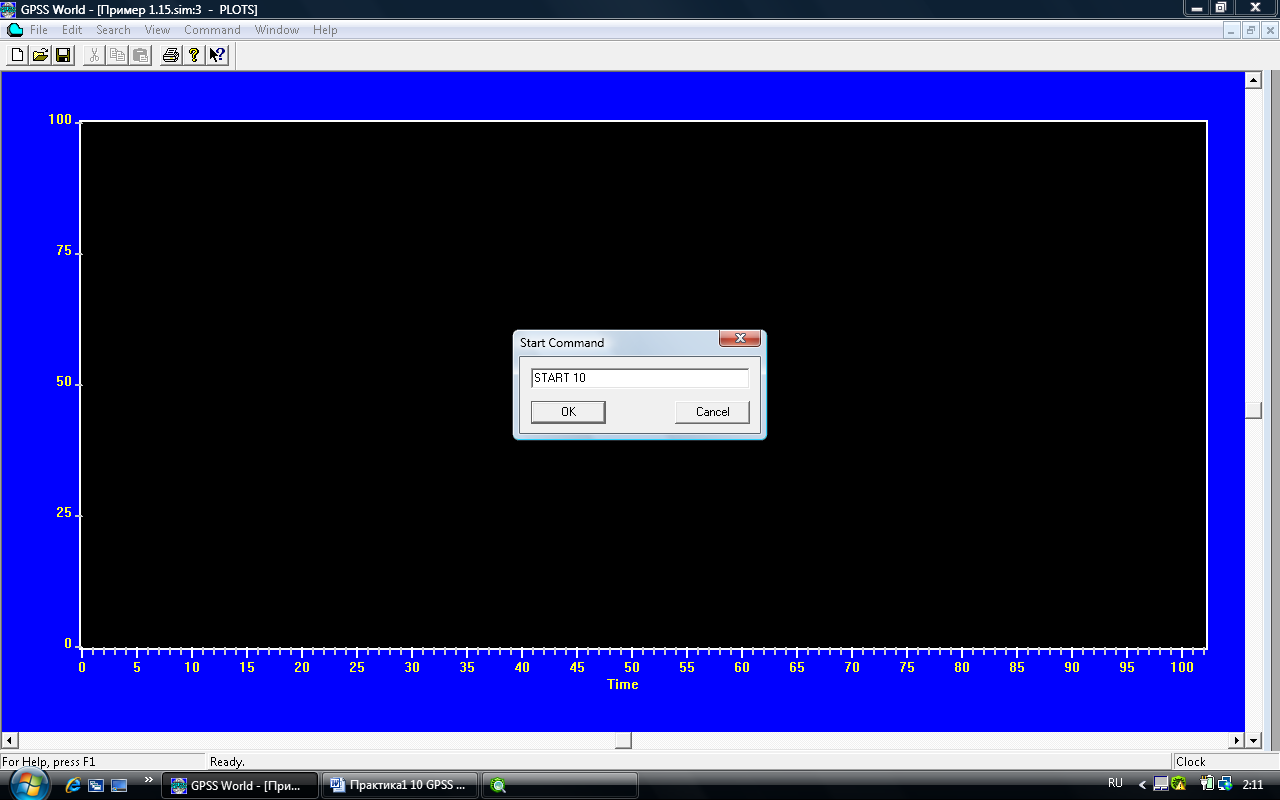Create a new file with toolbar icon
Screen dimensions: 1280x800
17,55
